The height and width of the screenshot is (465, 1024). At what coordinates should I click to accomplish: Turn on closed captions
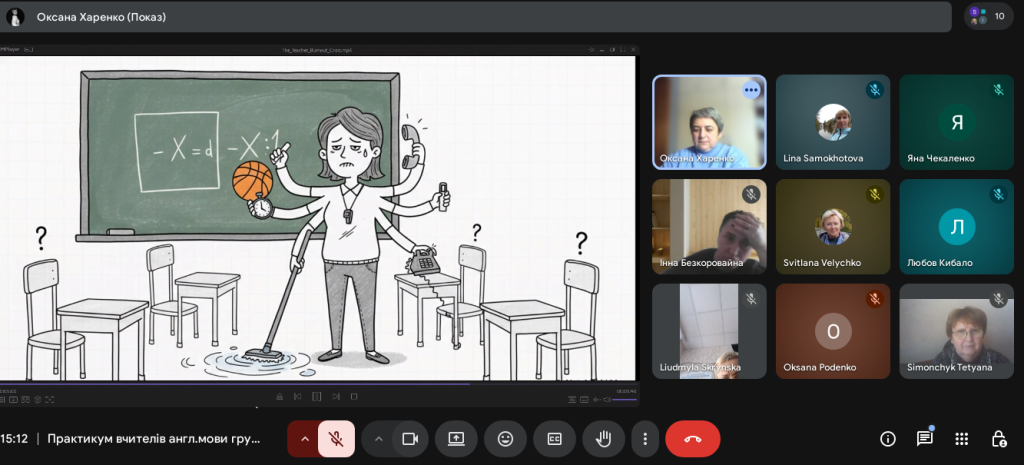554,438
